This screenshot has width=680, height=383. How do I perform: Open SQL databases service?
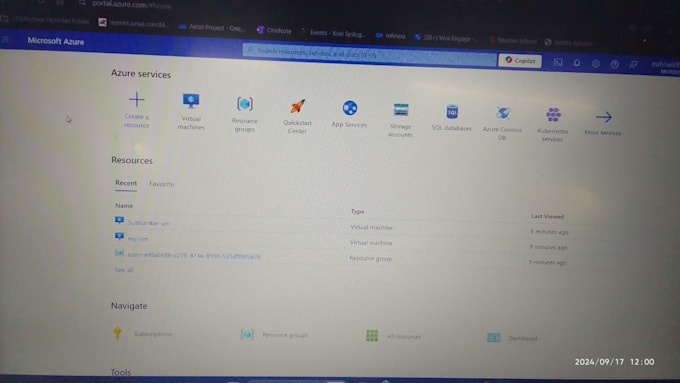coord(451,118)
